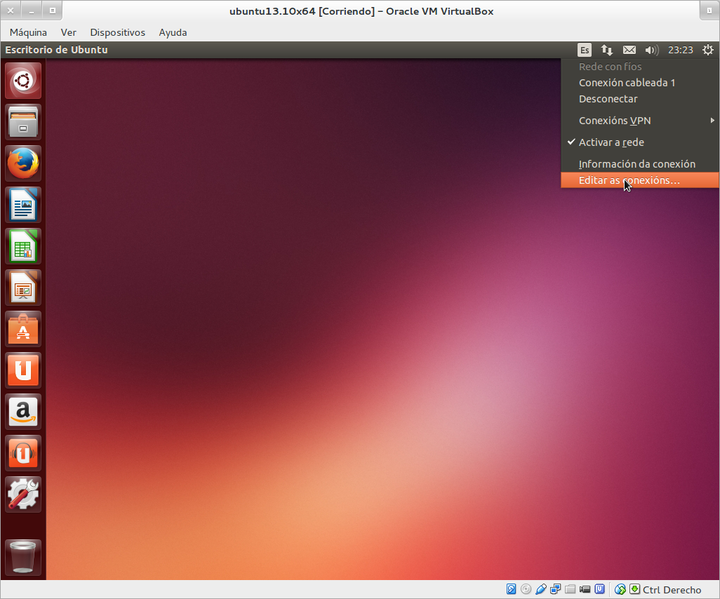720x599 pixels.
Task: Click the 23:23 clock indicator
Action: pos(680,50)
